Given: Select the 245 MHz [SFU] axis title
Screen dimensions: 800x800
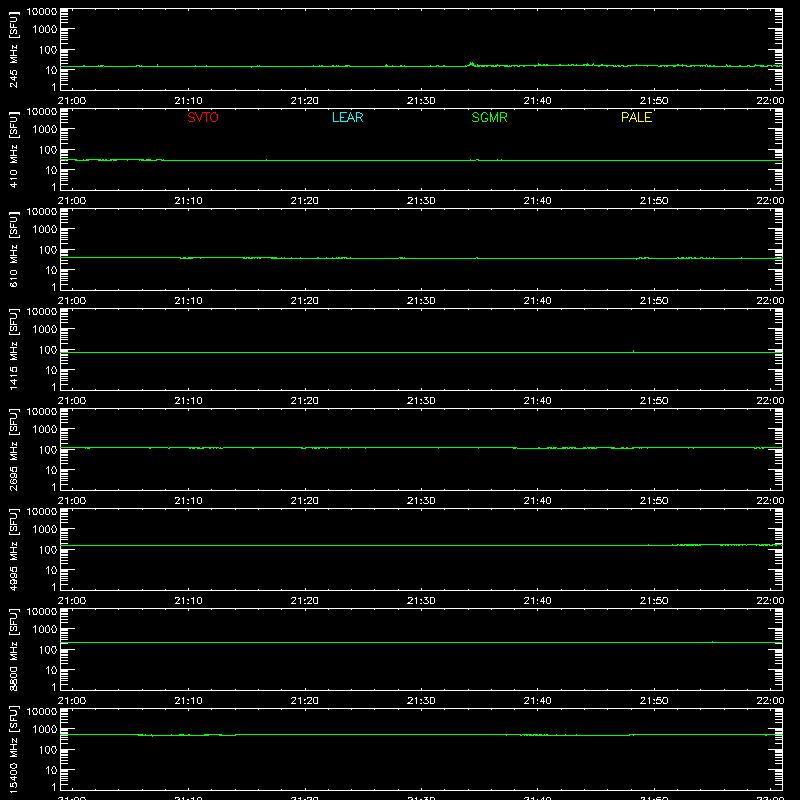Looking at the screenshot, I should click(x=14, y=49).
